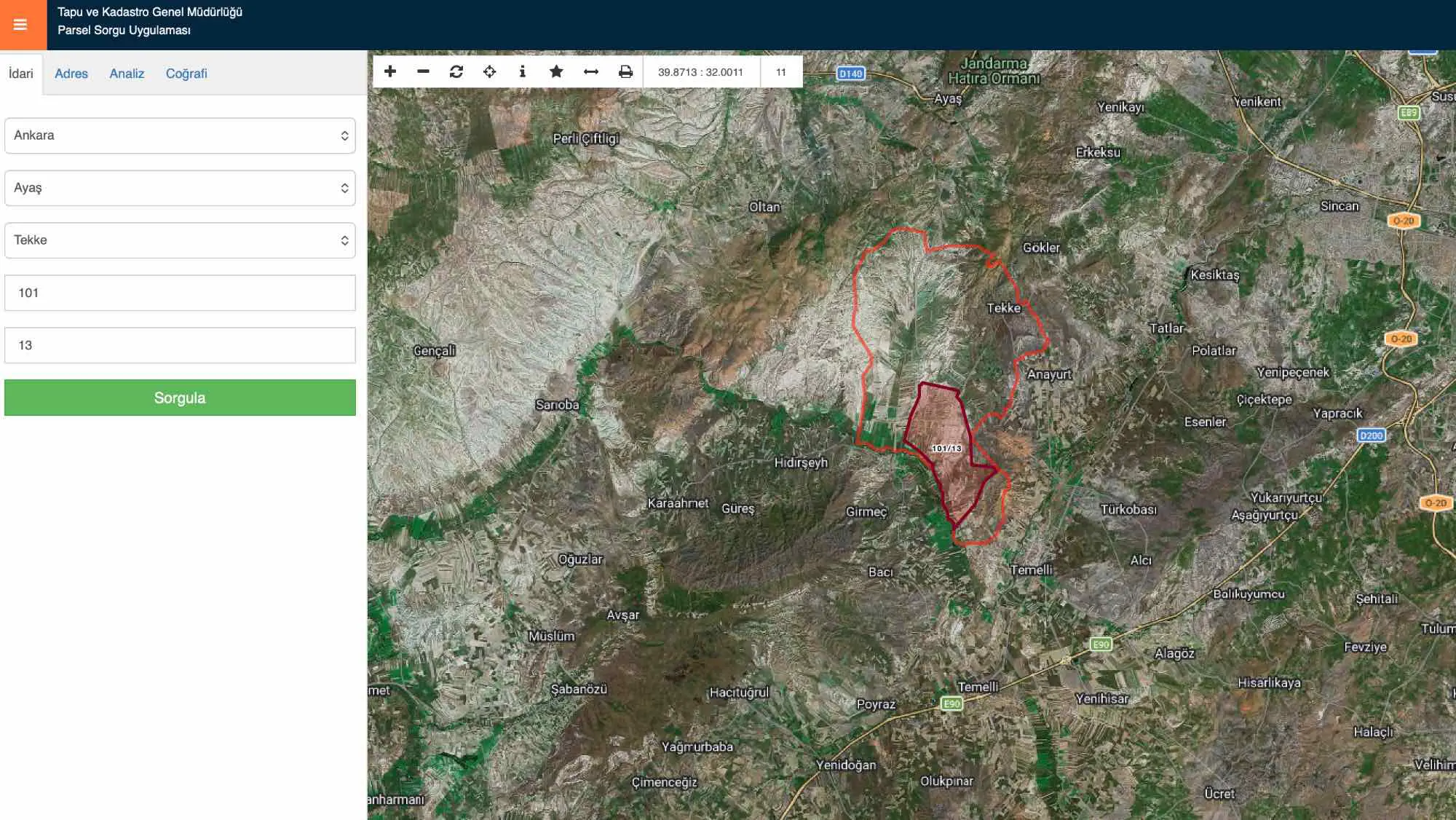Click the zoom level value 11
Screen dimensions: 1456x820
[x=781, y=72]
